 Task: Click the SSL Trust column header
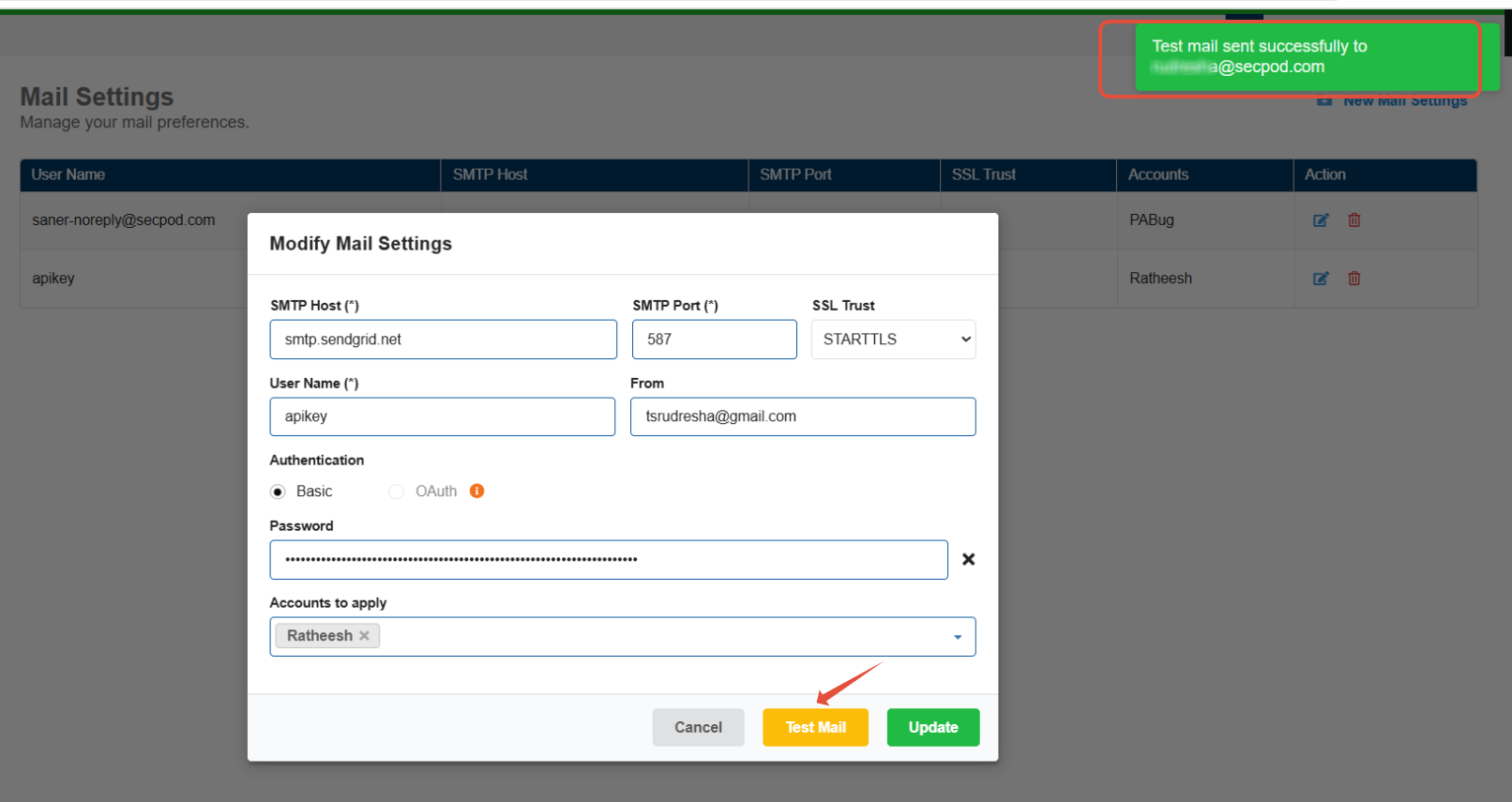pos(1028,175)
